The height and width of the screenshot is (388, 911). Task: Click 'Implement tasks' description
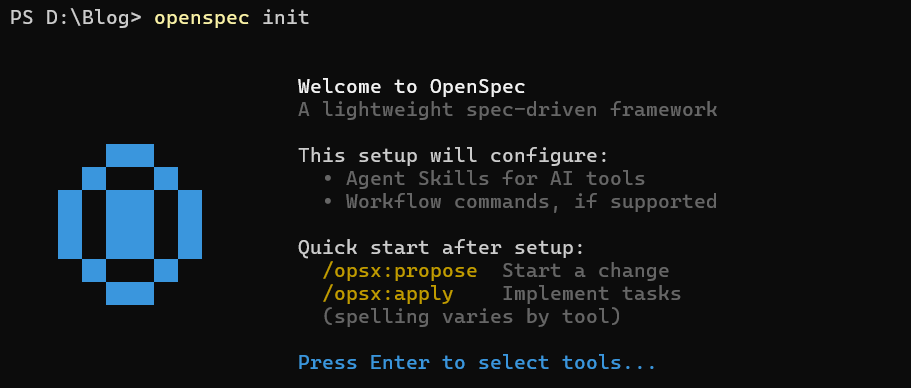pos(591,294)
